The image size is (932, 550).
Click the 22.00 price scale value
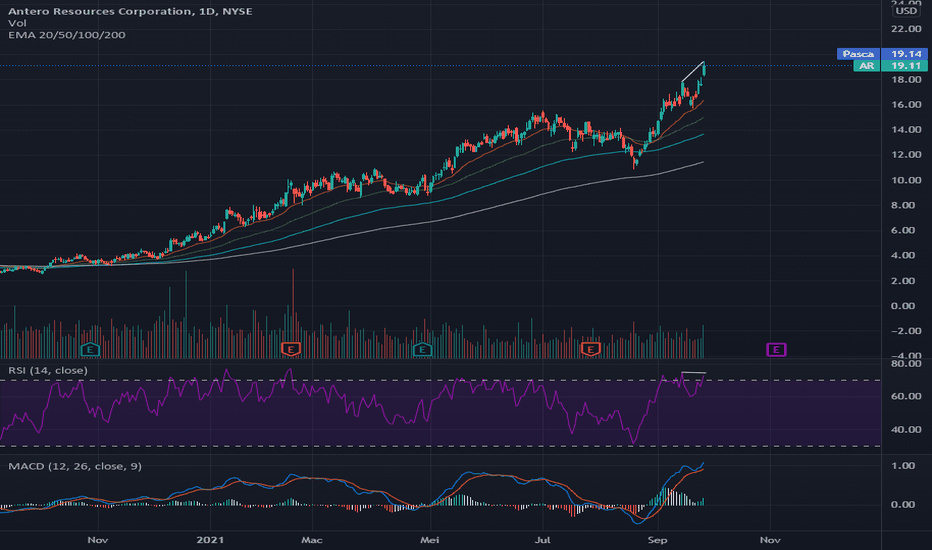[x=906, y=29]
